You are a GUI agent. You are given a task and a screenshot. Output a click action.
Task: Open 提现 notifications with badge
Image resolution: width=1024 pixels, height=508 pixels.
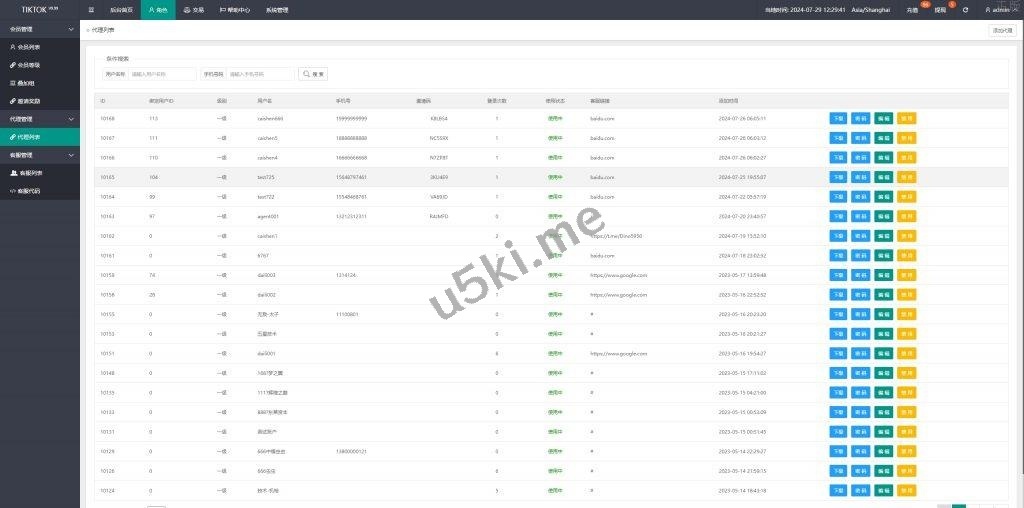tap(940, 10)
